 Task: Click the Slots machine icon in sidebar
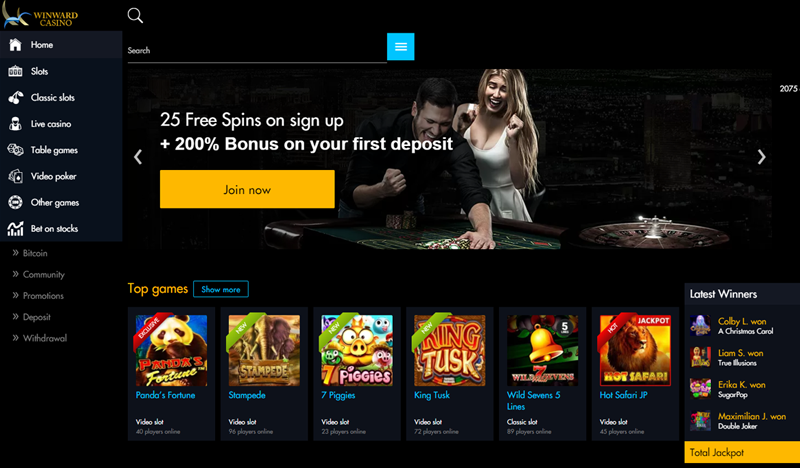(15, 71)
